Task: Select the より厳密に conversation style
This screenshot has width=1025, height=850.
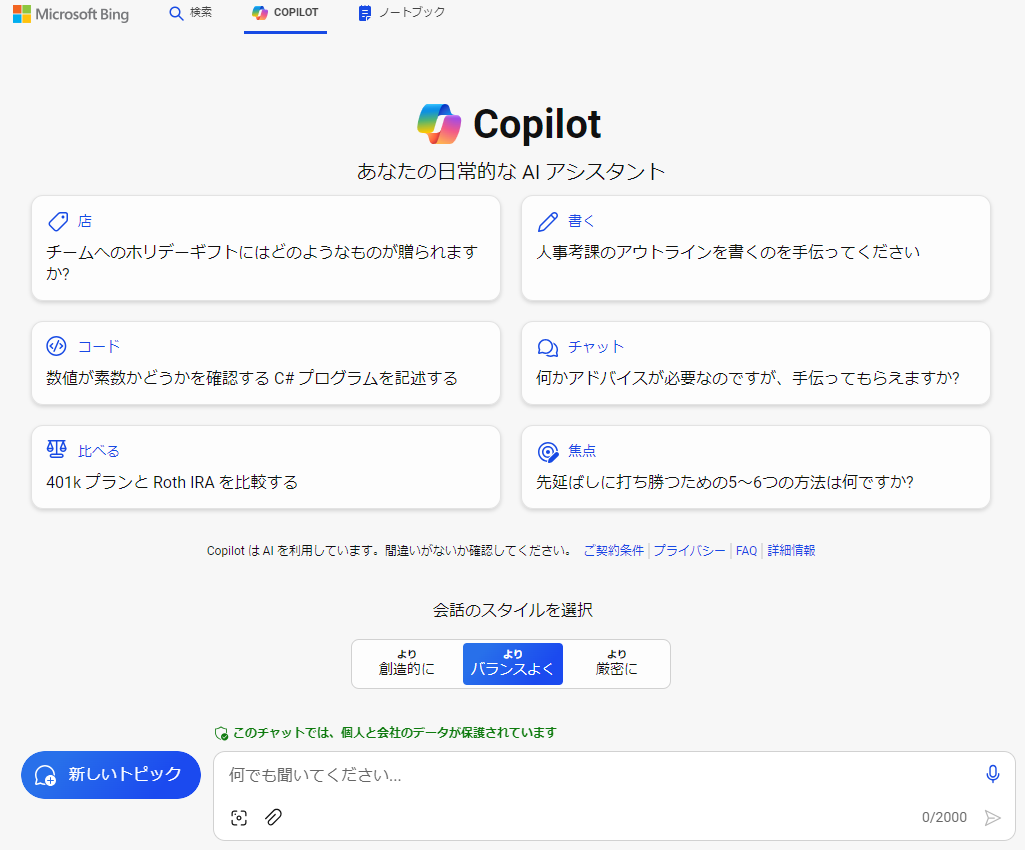Action: [617, 664]
